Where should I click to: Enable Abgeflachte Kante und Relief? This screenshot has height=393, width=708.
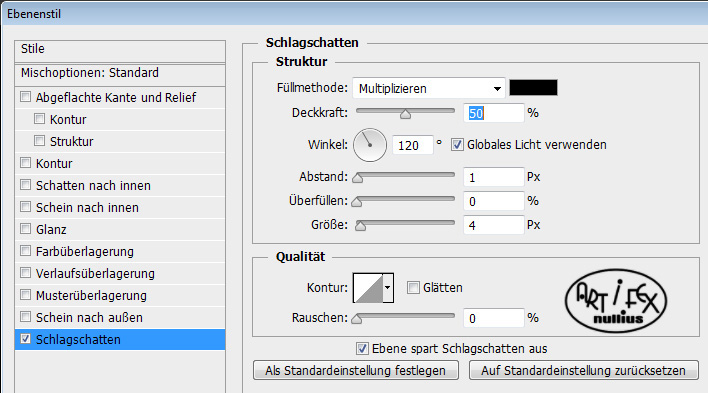[x=26, y=97]
